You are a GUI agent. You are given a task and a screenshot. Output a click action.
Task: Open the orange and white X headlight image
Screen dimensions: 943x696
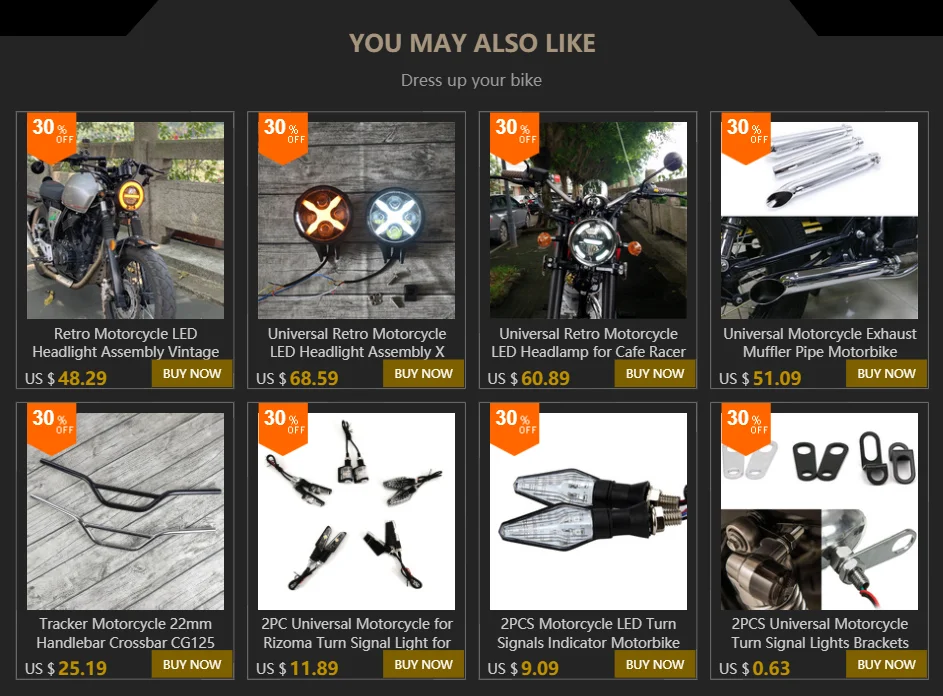[357, 220]
